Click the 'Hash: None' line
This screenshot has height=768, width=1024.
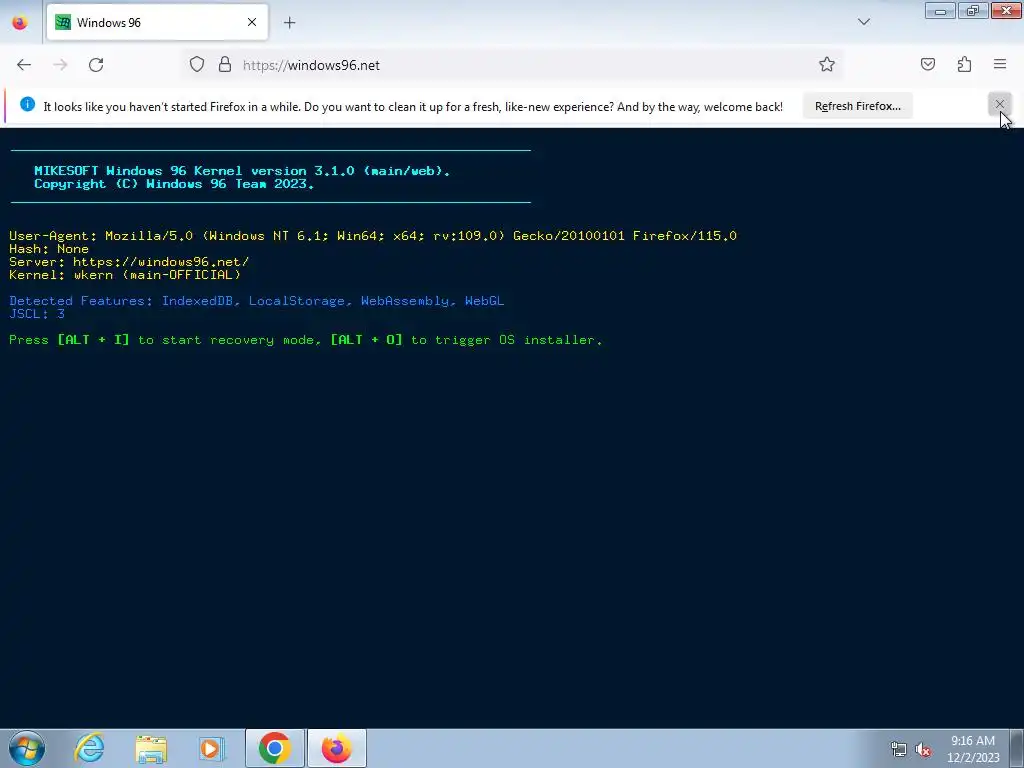(49, 249)
